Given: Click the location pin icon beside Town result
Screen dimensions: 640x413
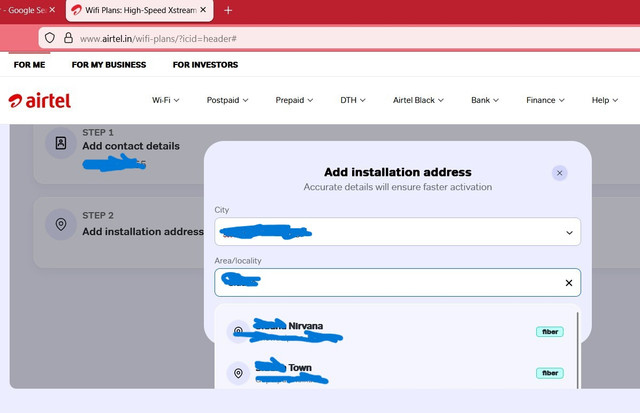Looking at the screenshot, I should tap(238, 373).
